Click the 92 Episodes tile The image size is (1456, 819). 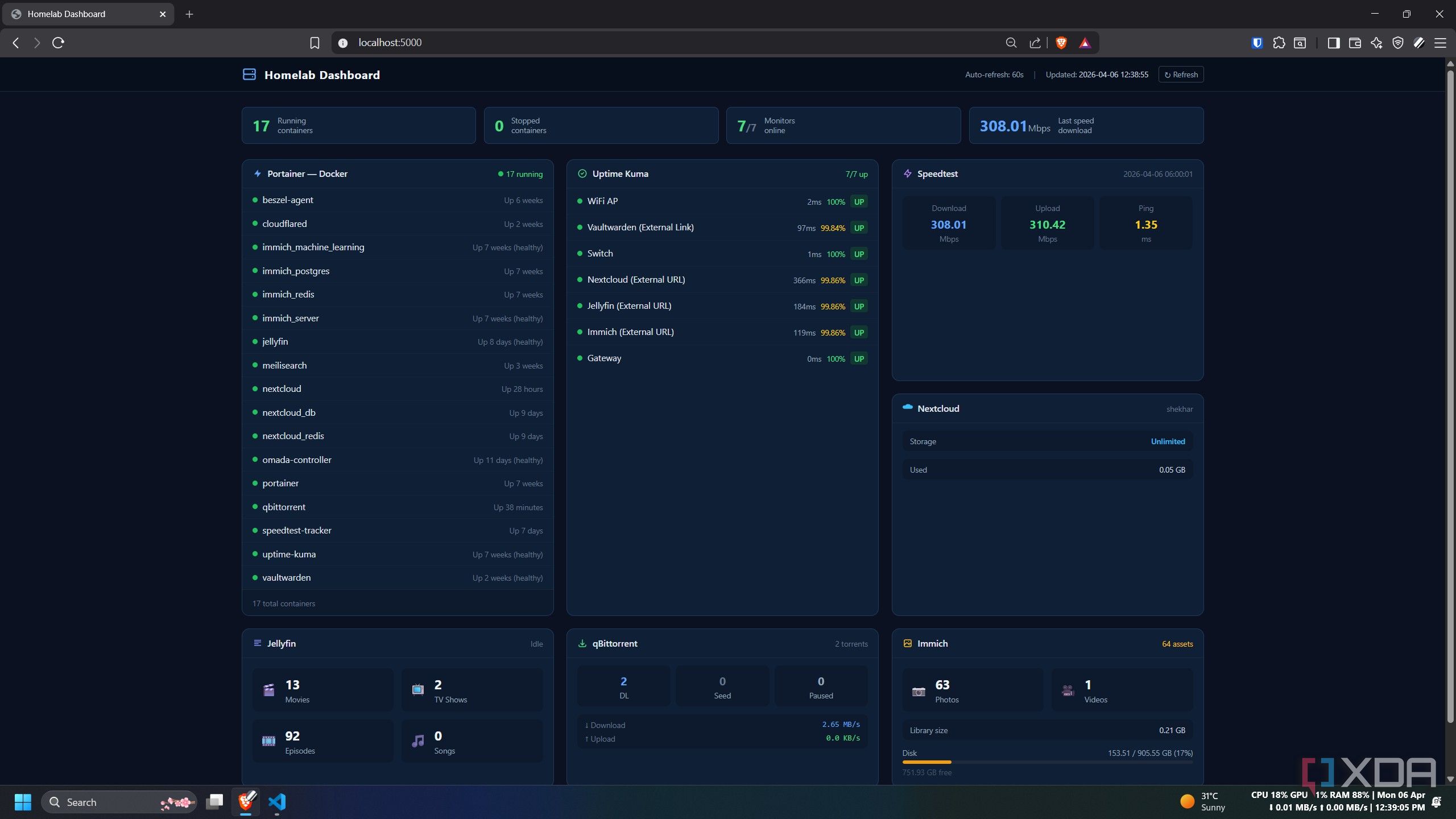tap(323, 741)
